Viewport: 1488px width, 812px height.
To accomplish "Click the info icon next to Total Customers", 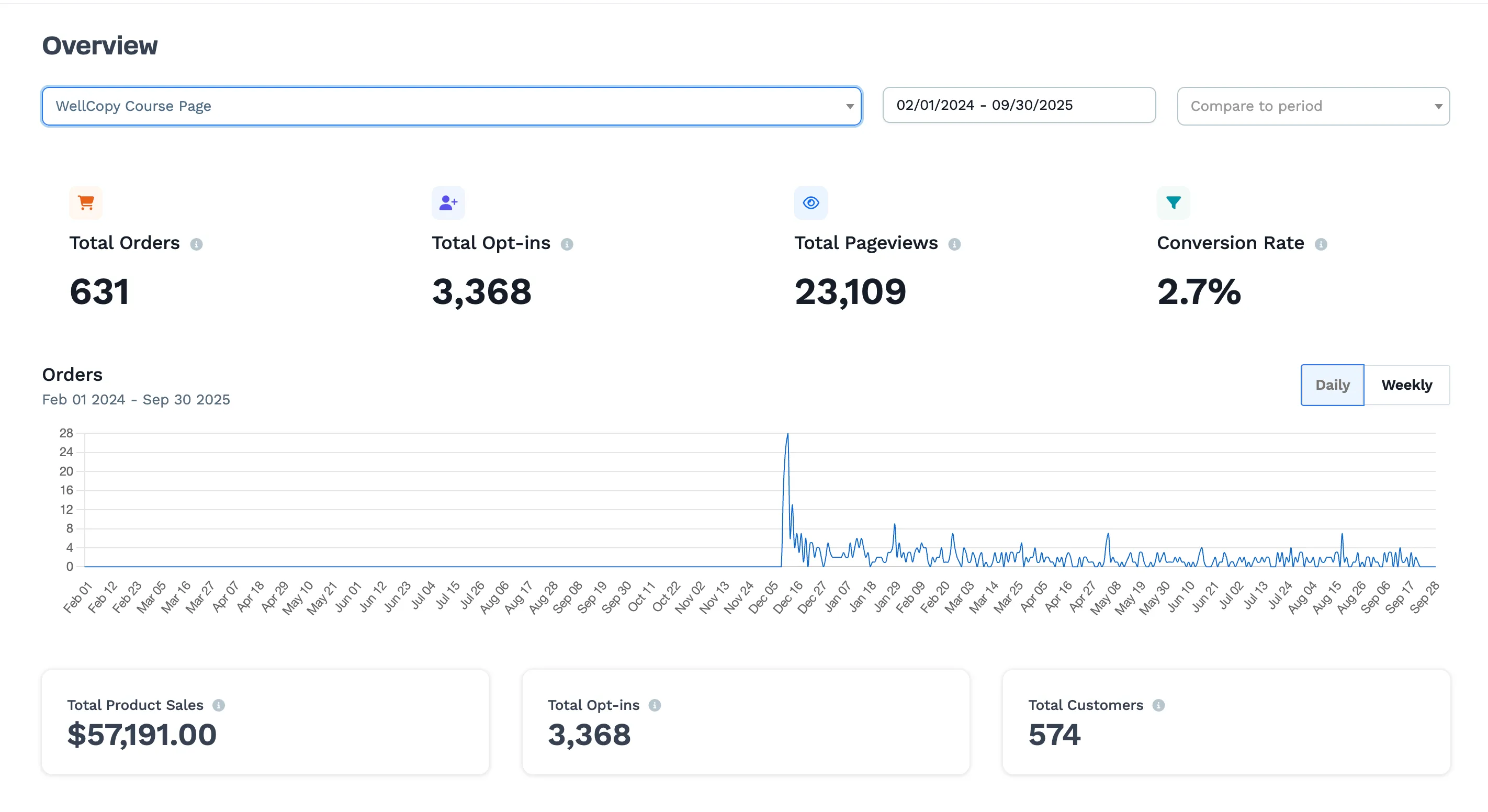I will point(1158,705).
